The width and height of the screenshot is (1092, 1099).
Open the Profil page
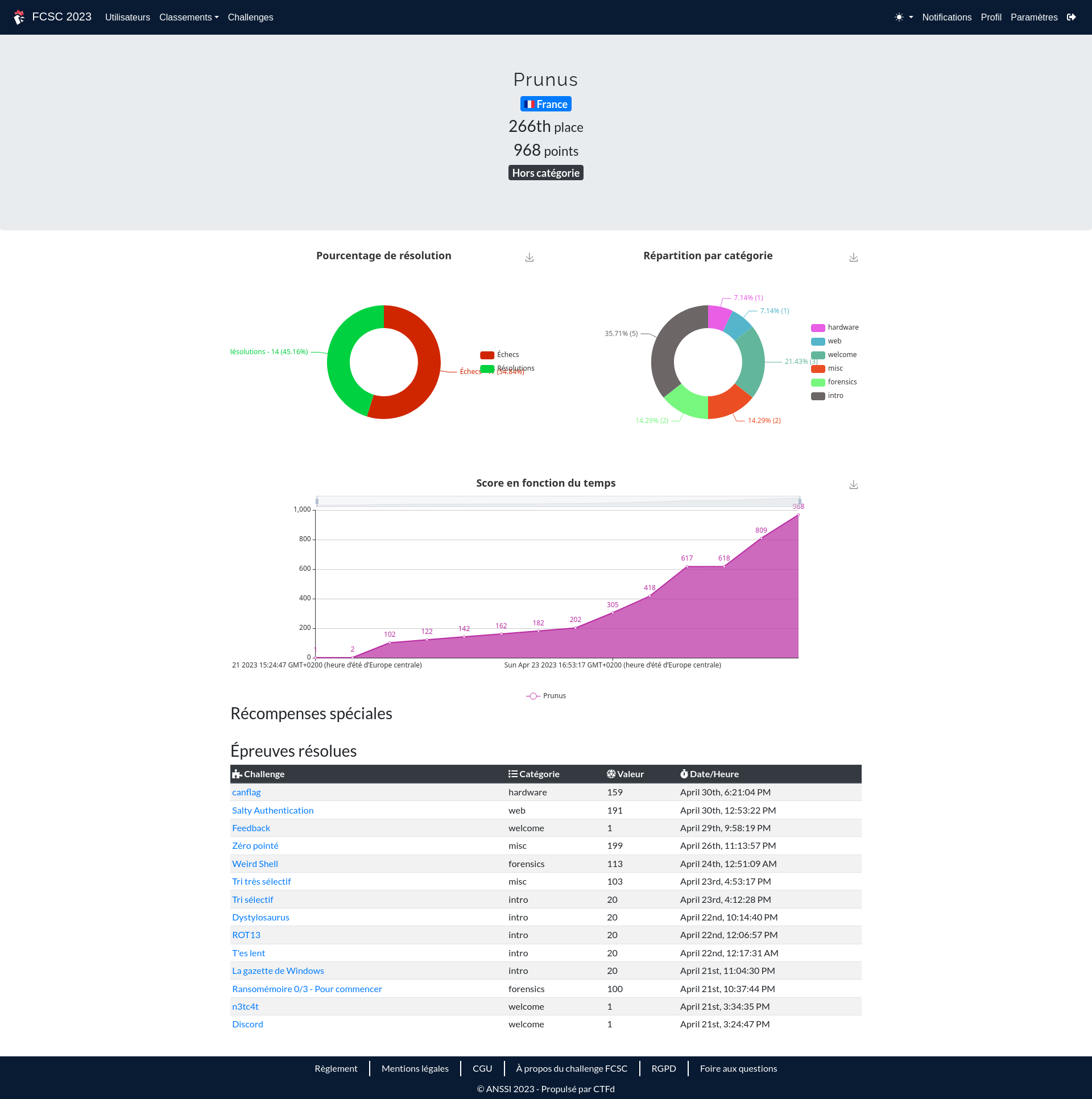[x=991, y=17]
